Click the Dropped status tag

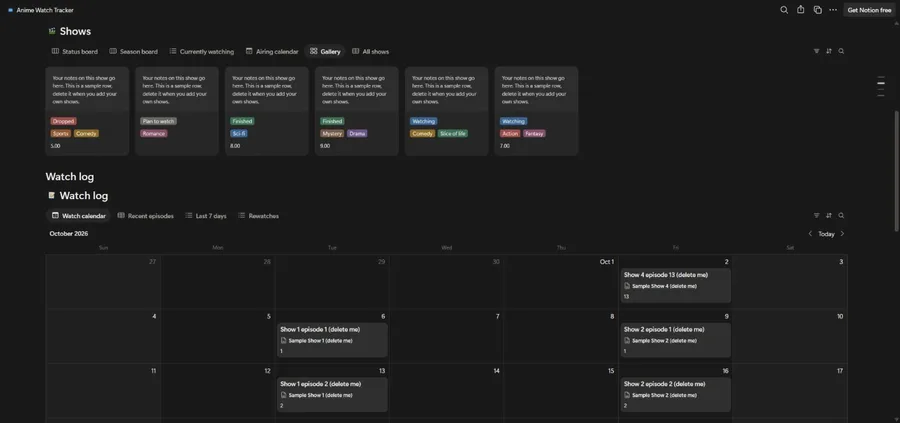tap(63, 121)
